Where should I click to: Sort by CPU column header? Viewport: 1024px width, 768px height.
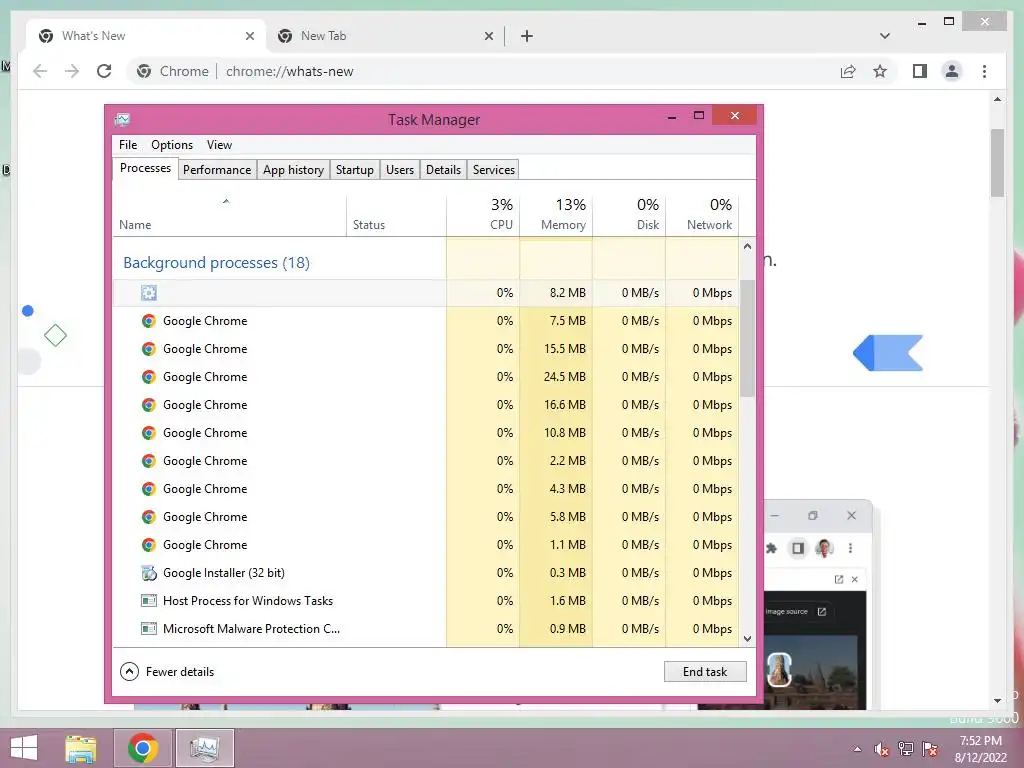click(x=483, y=216)
